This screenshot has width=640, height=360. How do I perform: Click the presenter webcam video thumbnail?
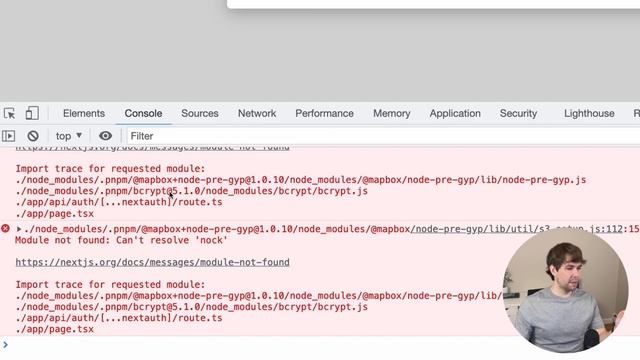(565, 290)
